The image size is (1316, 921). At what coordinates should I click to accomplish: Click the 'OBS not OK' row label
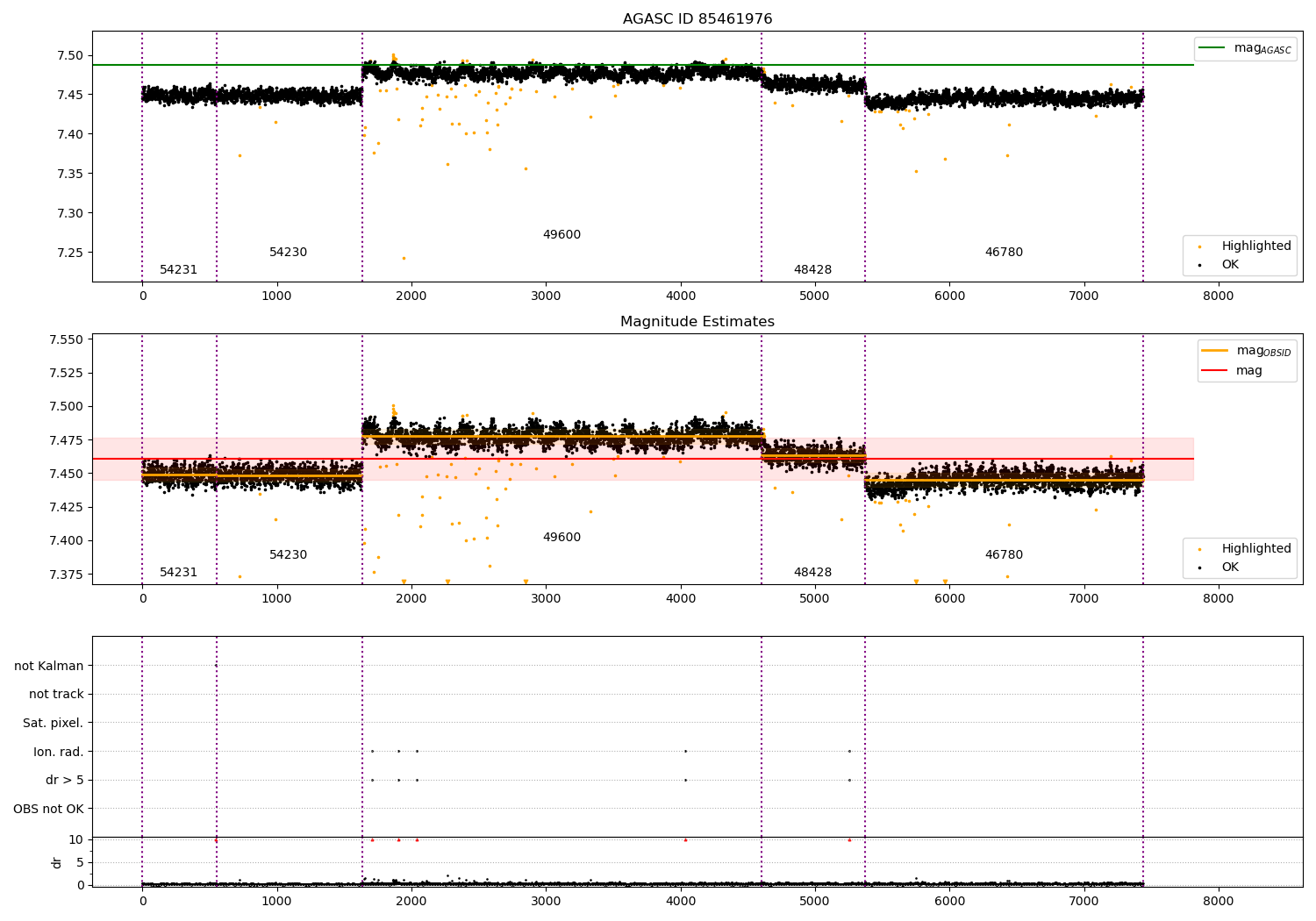(49, 809)
